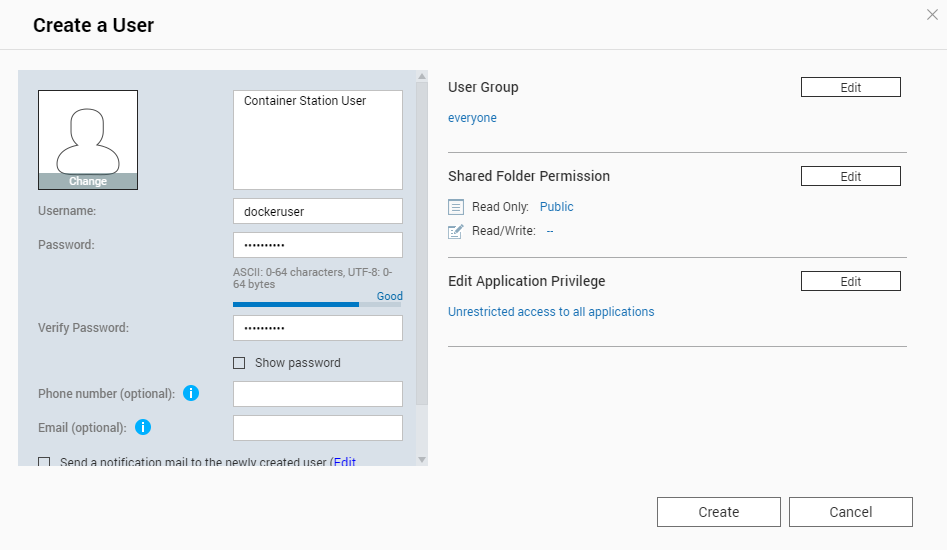947x550 pixels.
Task: Click the password strength bar
Action: (x=317, y=304)
